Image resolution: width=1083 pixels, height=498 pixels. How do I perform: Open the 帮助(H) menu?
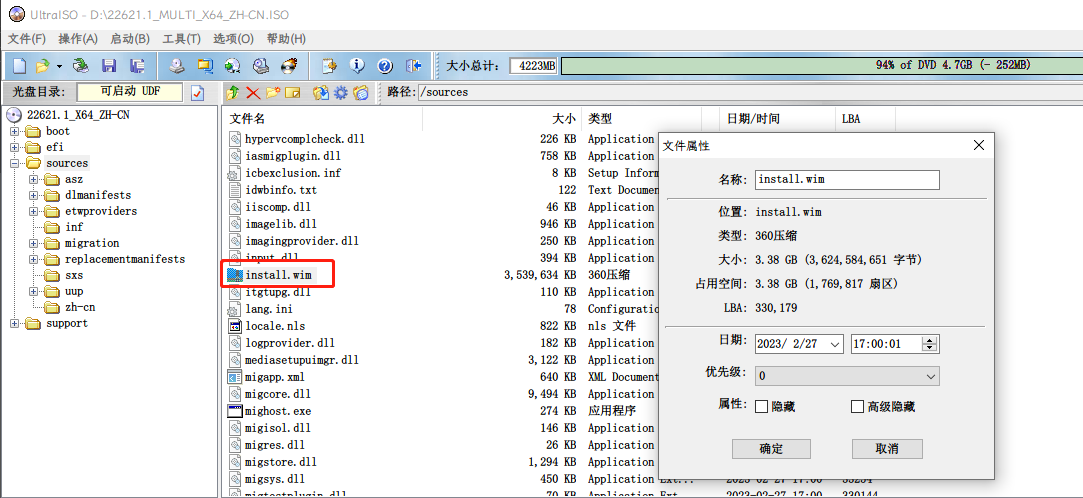coord(286,39)
